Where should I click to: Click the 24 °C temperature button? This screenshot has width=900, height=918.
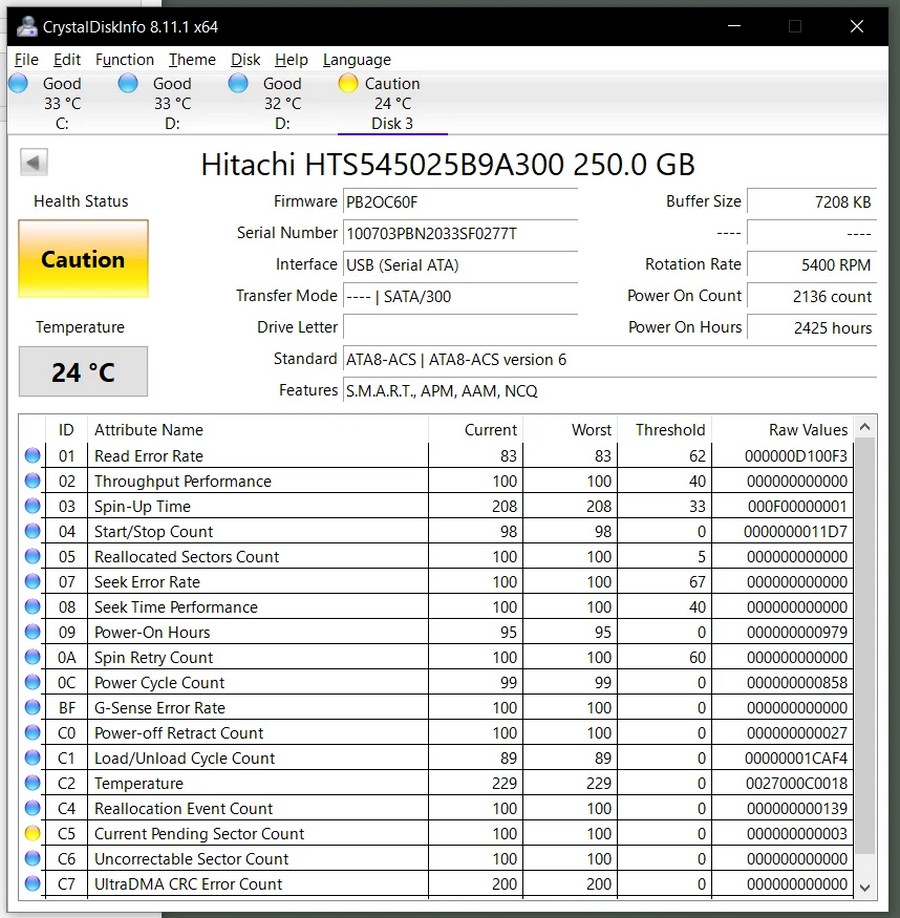[x=83, y=372]
